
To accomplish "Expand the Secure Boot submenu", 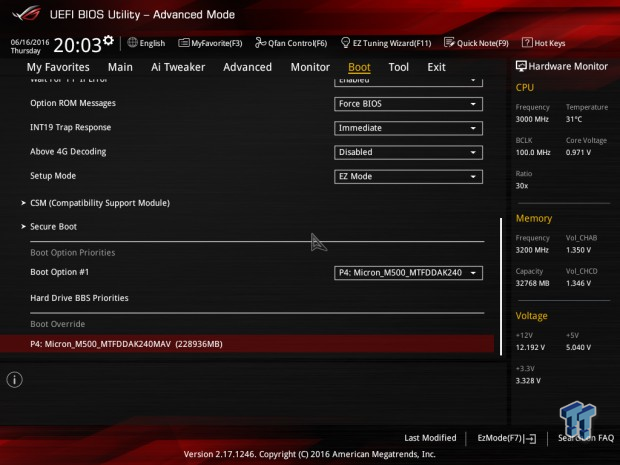I will 53,227.
